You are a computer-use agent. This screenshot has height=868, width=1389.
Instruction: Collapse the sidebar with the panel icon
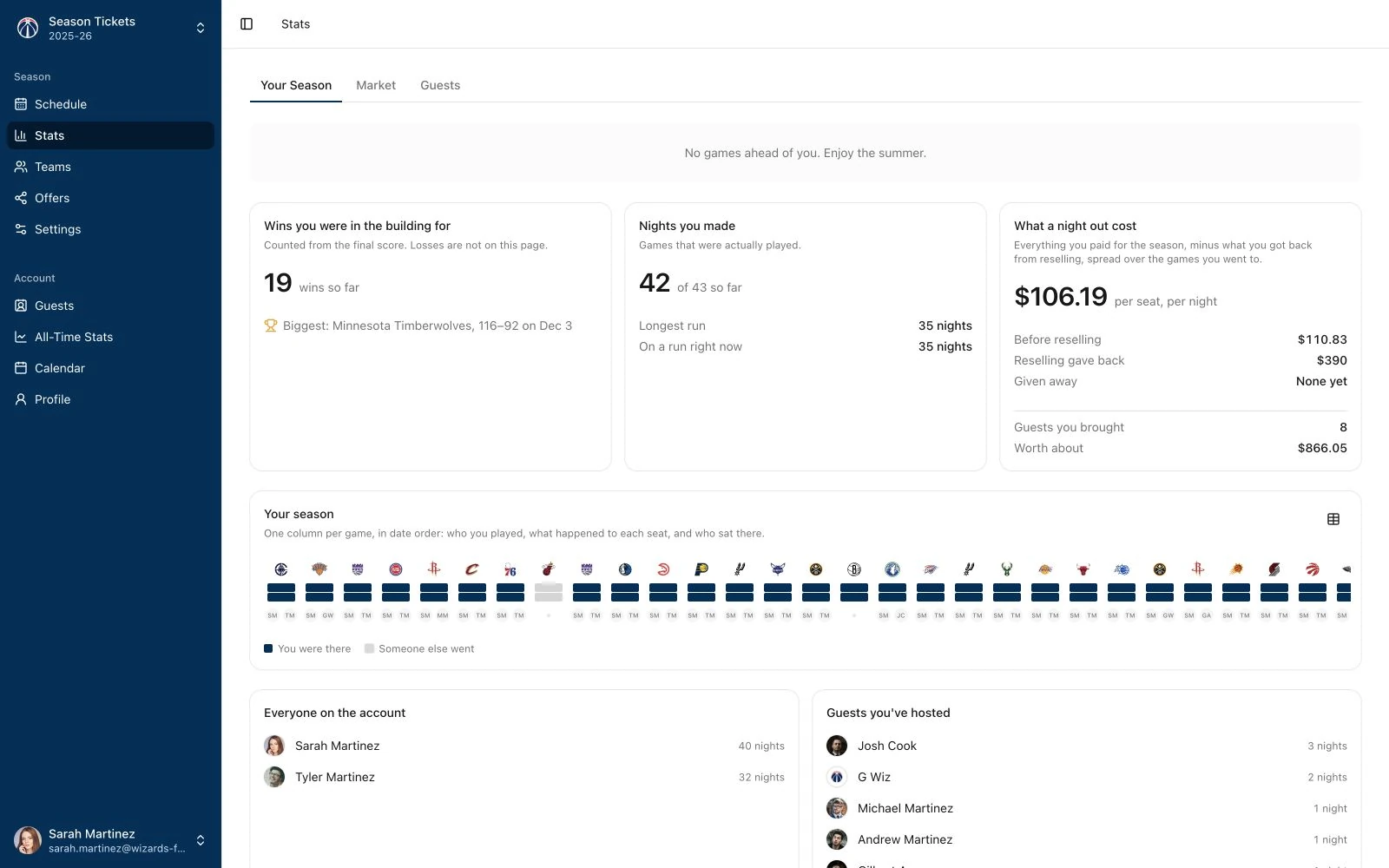[x=247, y=24]
